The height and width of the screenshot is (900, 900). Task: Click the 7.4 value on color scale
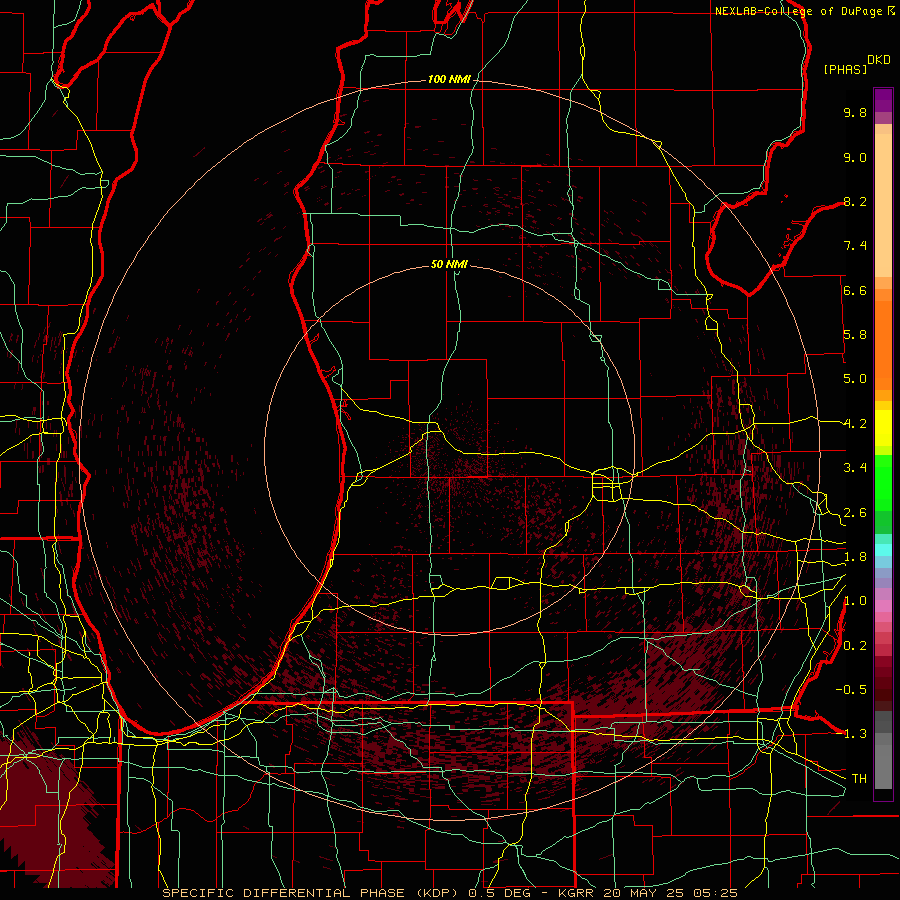click(855, 246)
